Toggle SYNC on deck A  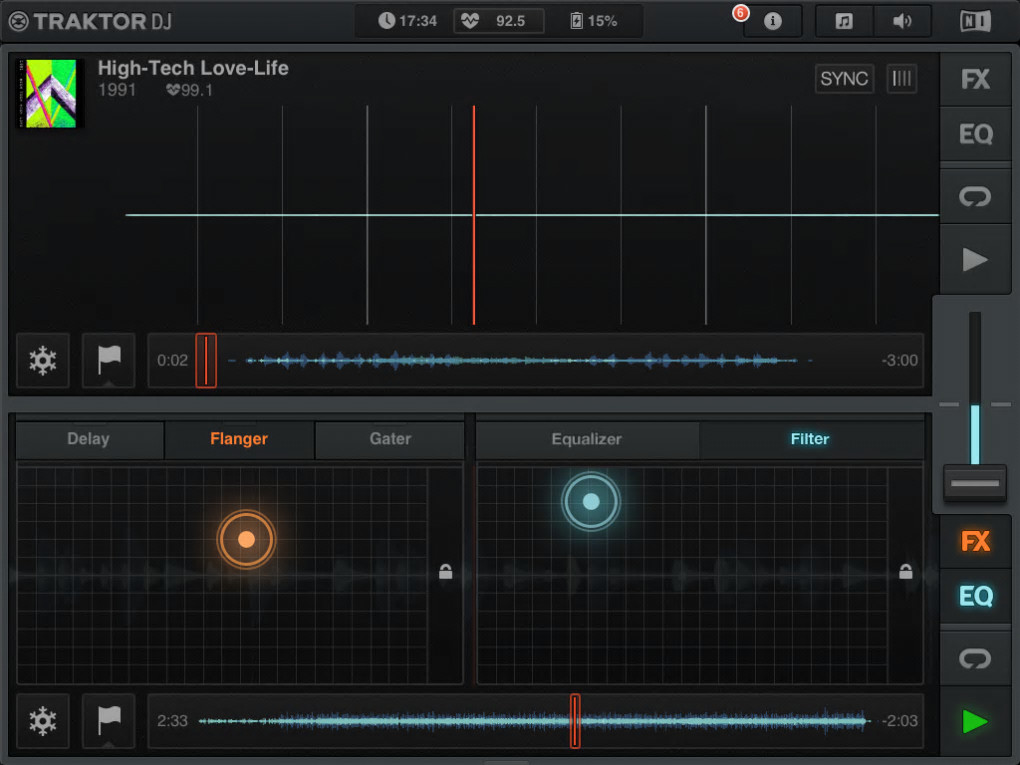click(x=844, y=79)
